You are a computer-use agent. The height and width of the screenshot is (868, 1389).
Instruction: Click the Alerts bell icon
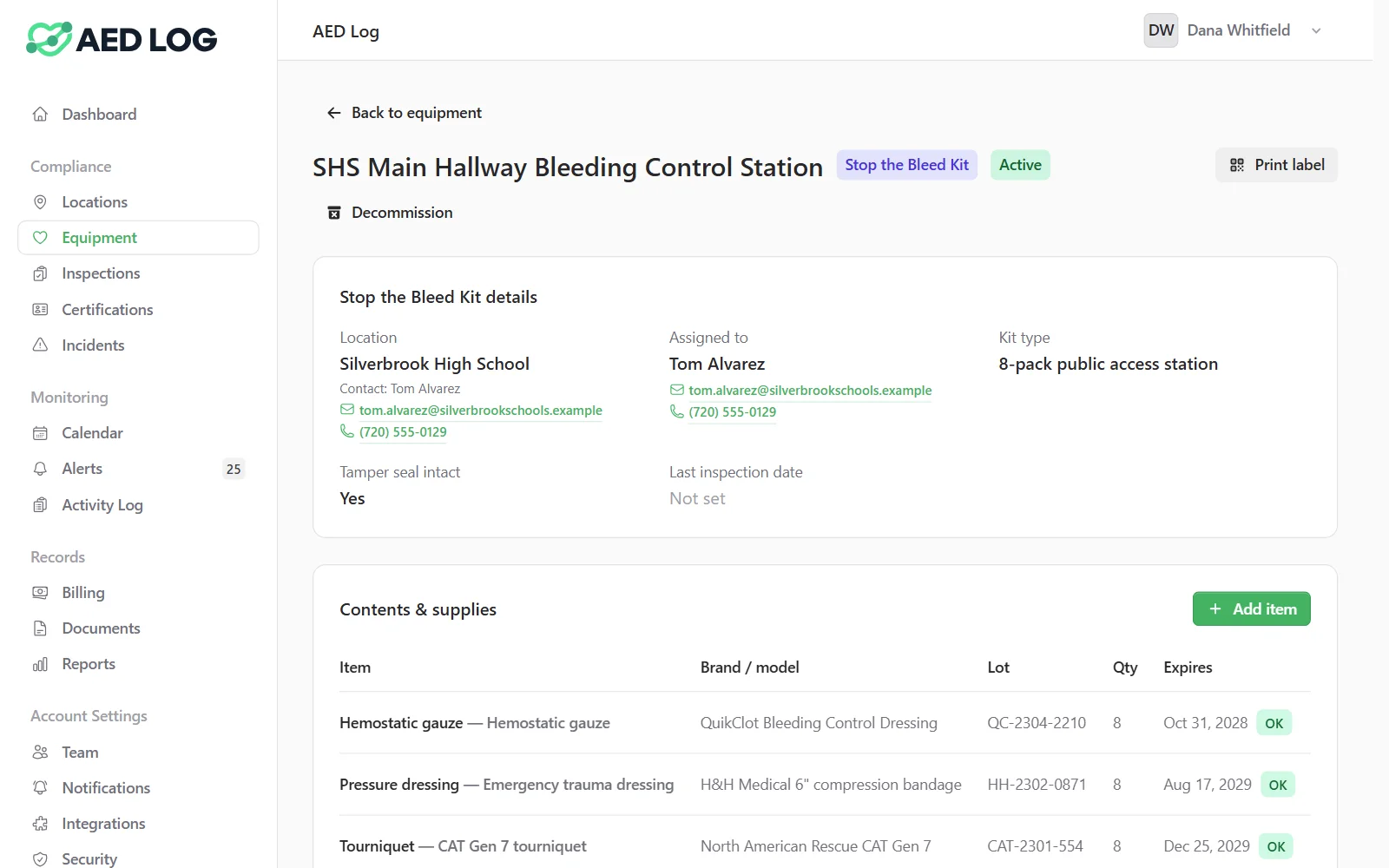click(40, 469)
